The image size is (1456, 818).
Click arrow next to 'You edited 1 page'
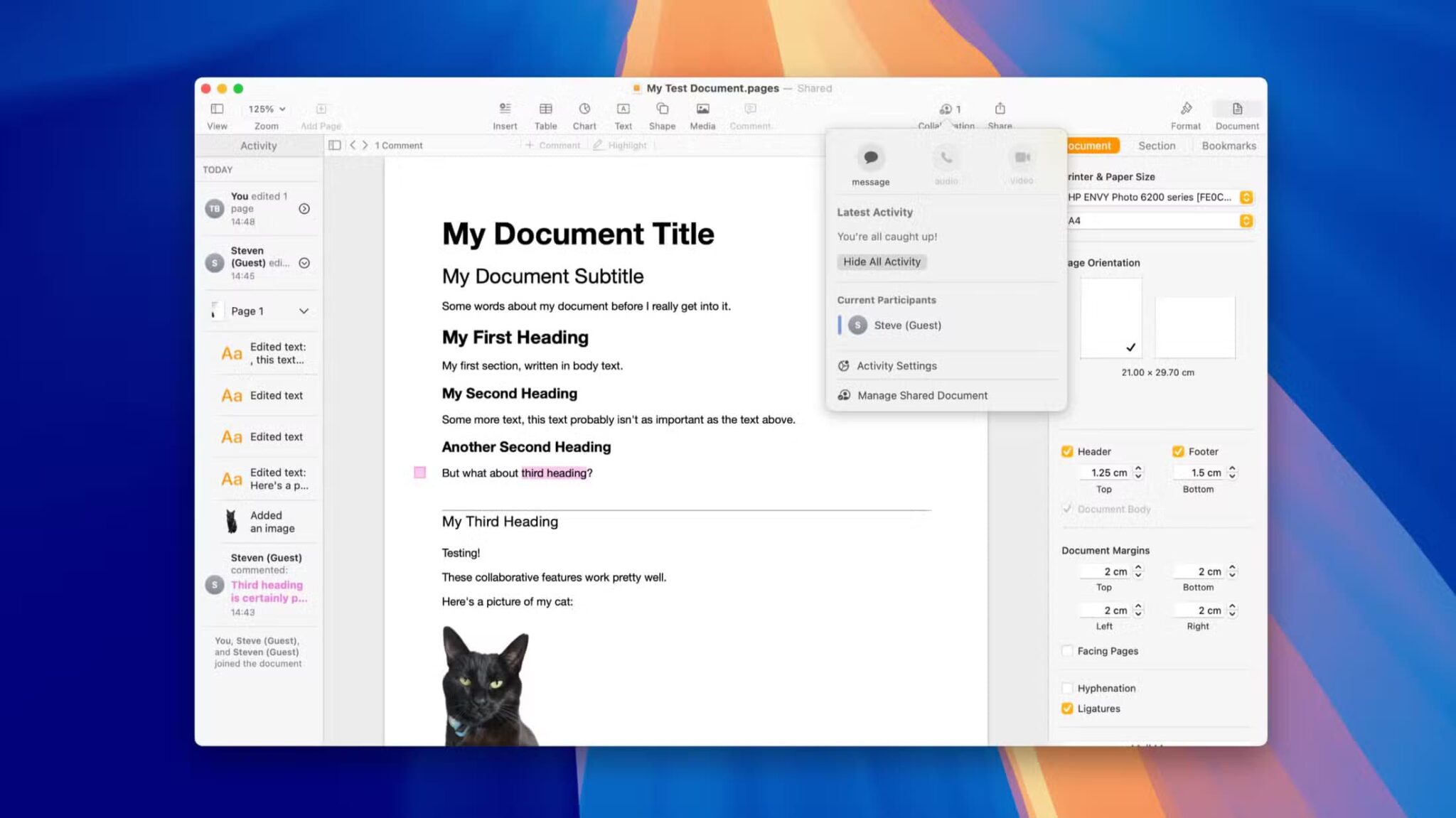(304, 209)
